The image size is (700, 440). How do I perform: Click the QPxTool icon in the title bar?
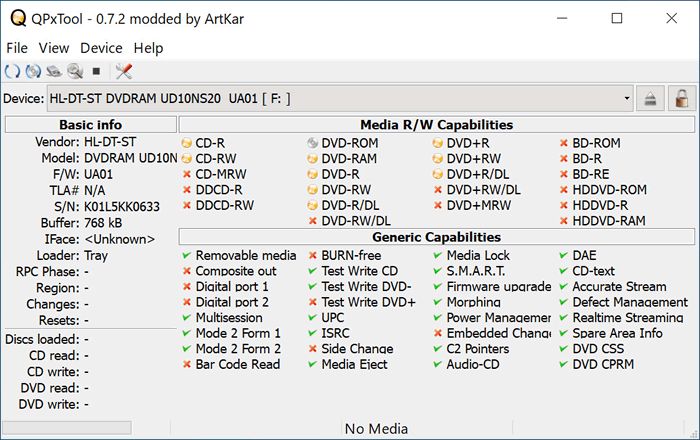[x=16, y=19]
